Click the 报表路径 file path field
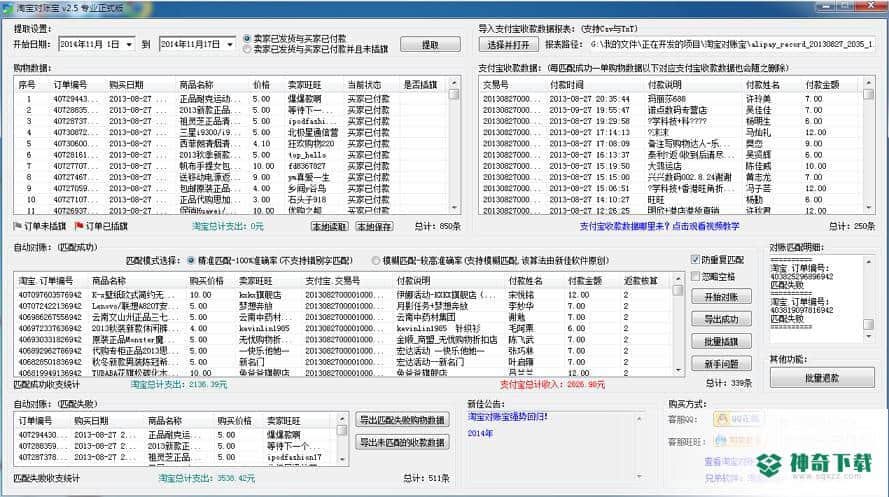This screenshot has height=497, width=889. [732, 44]
